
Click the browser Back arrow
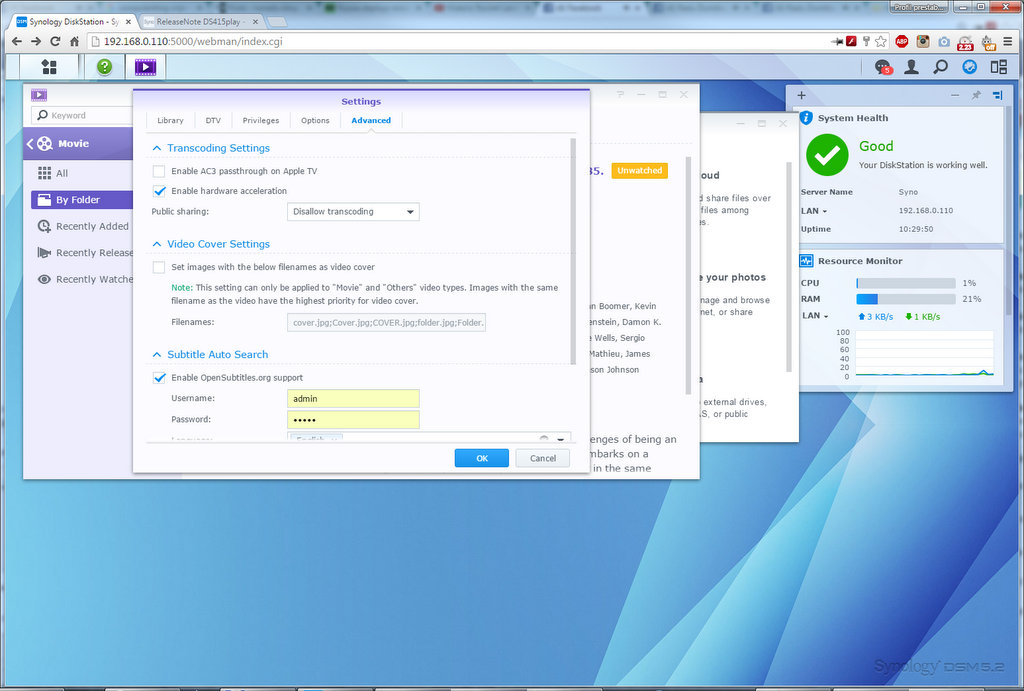pyautogui.click(x=17, y=42)
